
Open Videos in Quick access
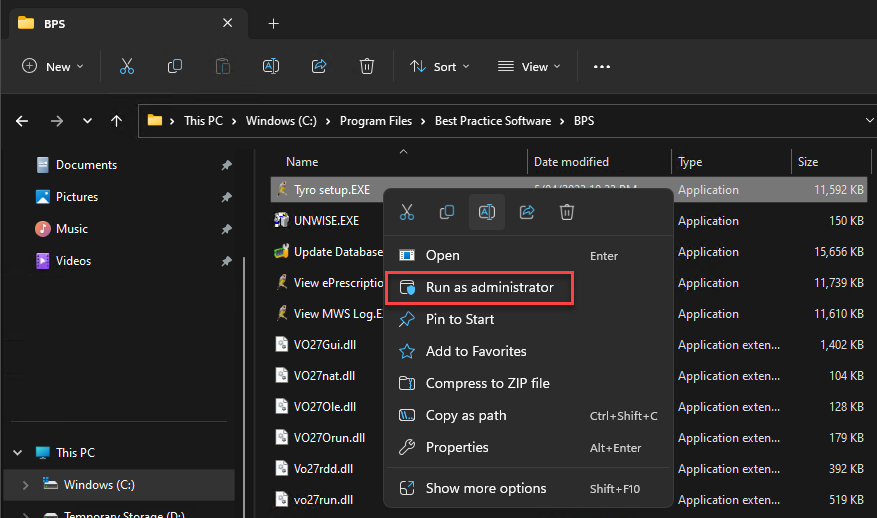[x=73, y=261]
